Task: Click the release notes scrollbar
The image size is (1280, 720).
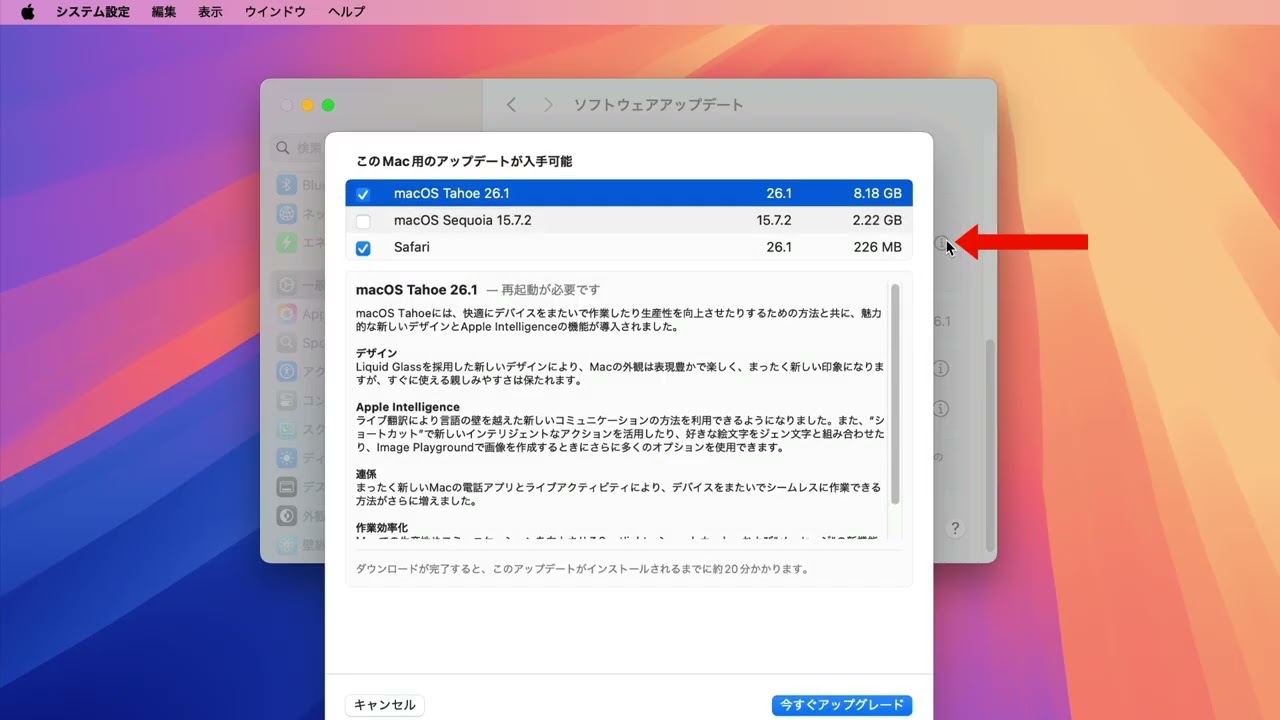Action: click(895, 394)
